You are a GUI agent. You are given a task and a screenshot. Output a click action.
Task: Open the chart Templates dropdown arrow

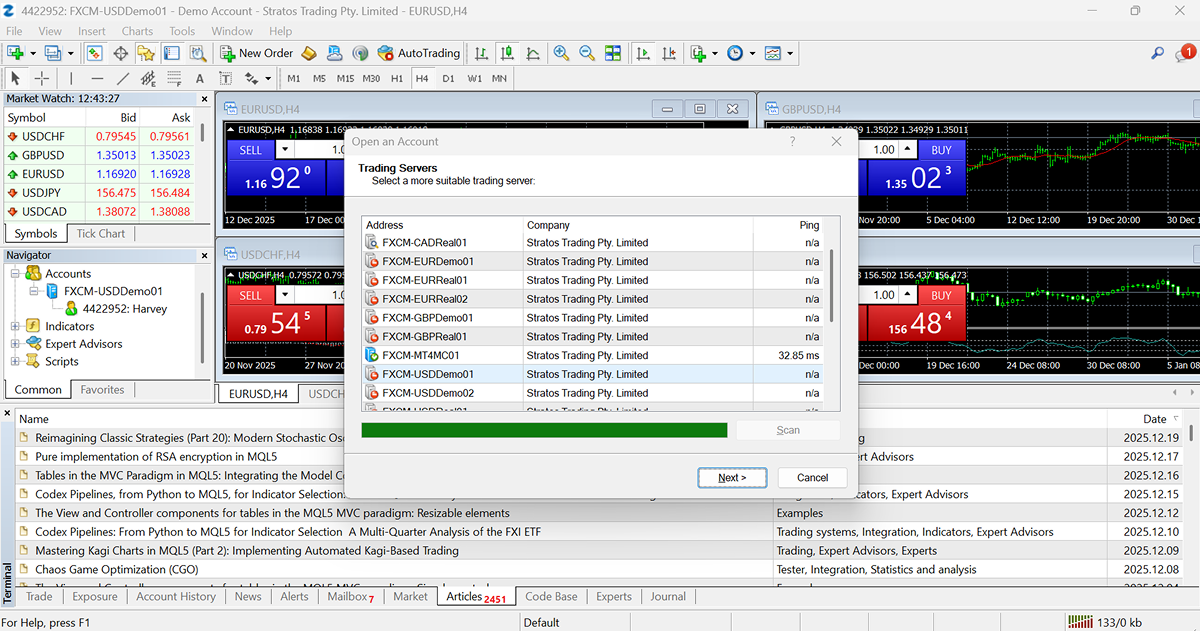(790, 53)
